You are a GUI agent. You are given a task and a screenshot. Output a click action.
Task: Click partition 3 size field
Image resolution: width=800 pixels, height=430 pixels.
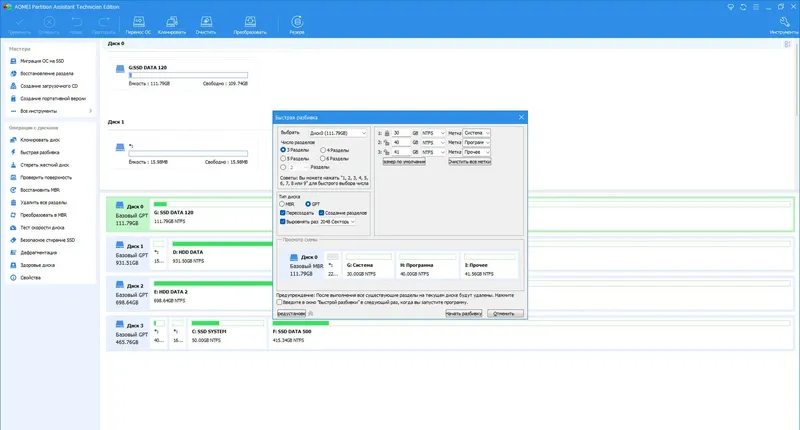401,152
